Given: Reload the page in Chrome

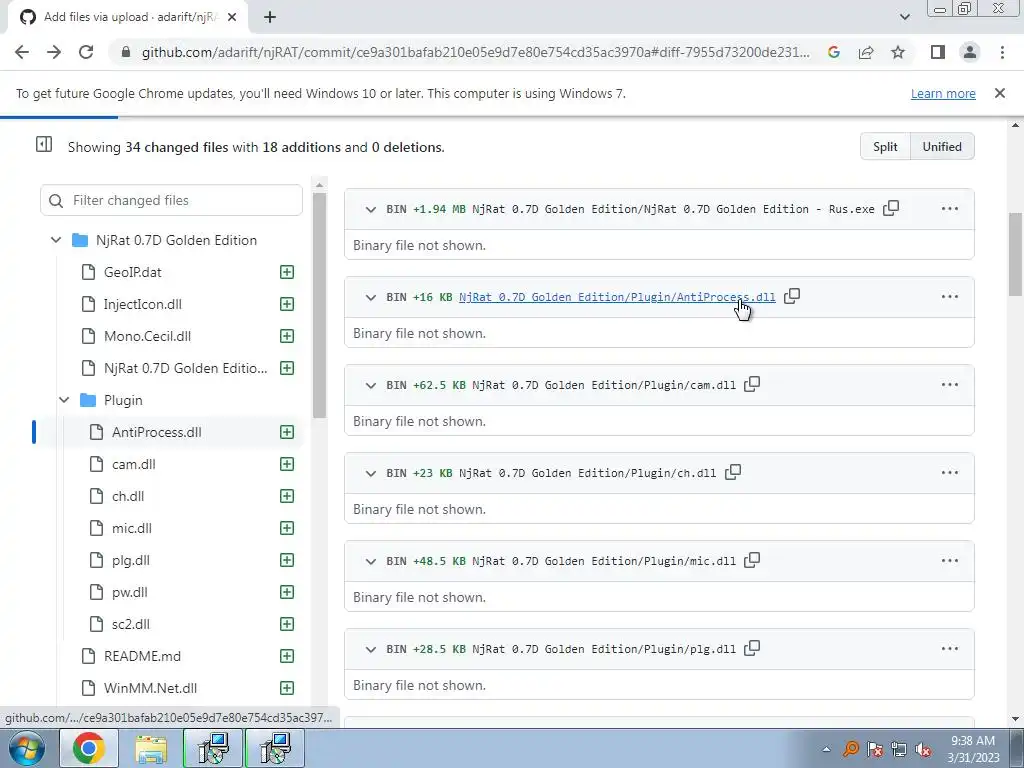Looking at the screenshot, I should (86, 52).
